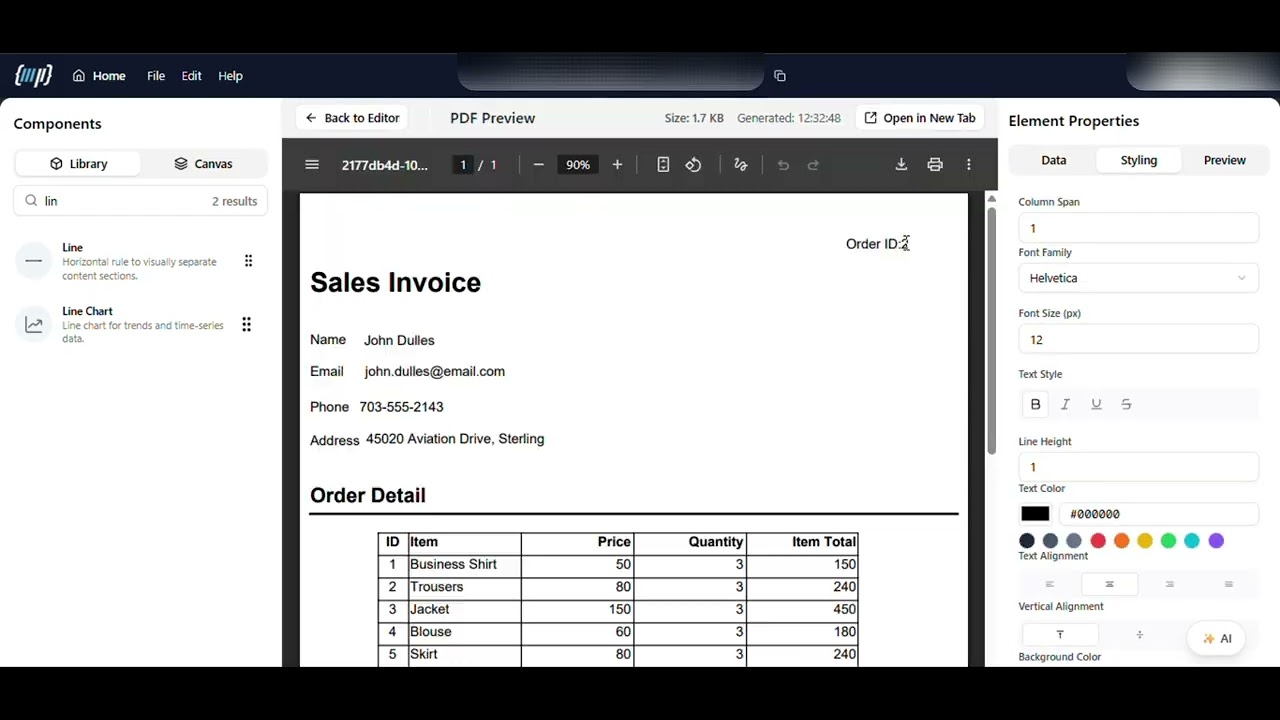
Task: Select the Line Chart component
Action: pyautogui.click(x=140, y=324)
